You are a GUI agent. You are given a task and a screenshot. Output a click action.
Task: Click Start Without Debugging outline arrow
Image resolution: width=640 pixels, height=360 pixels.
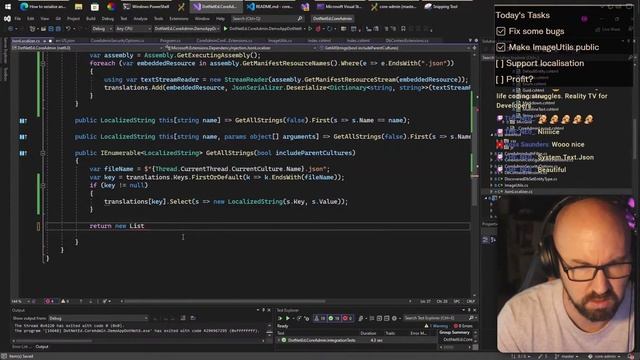click(310, 29)
